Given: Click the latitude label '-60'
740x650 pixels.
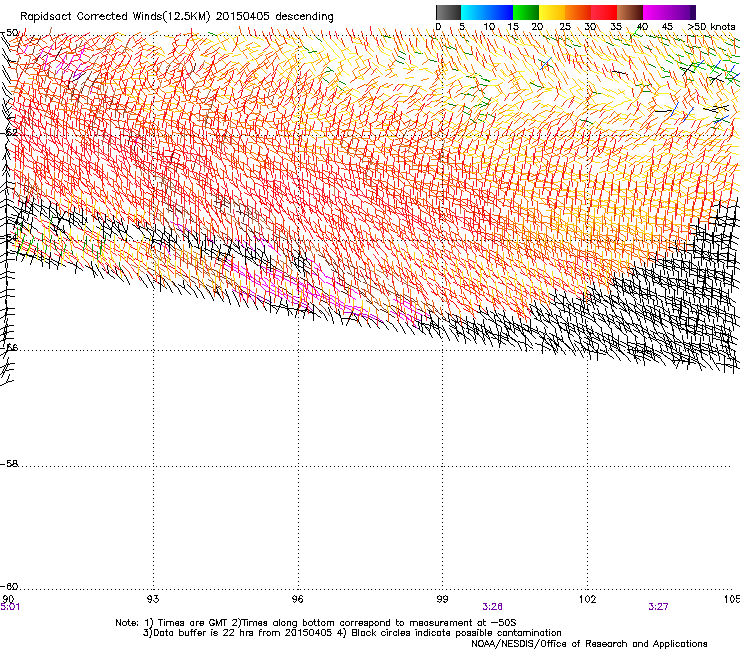Looking at the screenshot, I should coord(9,586).
